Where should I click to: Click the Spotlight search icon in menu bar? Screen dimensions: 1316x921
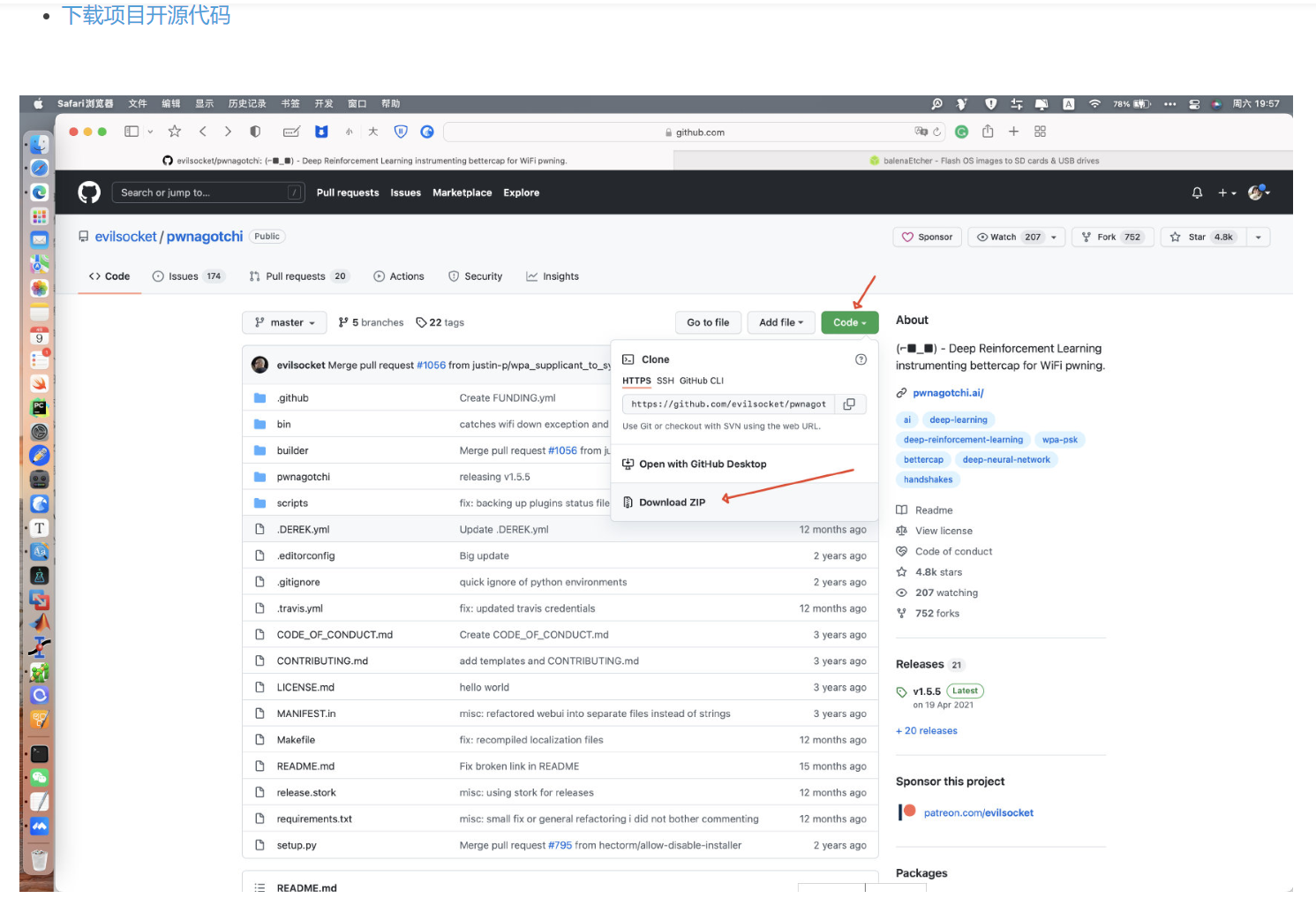point(936,104)
